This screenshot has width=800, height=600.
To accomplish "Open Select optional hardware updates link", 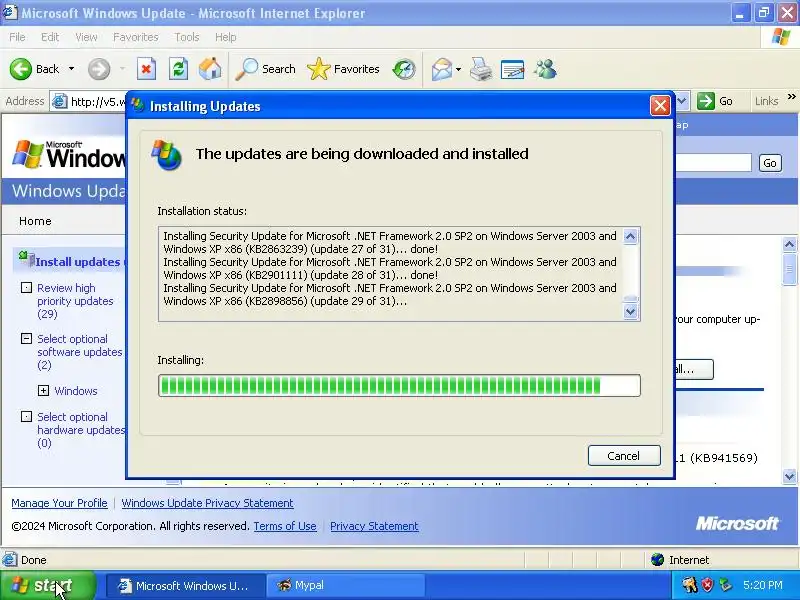I will coord(81,430).
